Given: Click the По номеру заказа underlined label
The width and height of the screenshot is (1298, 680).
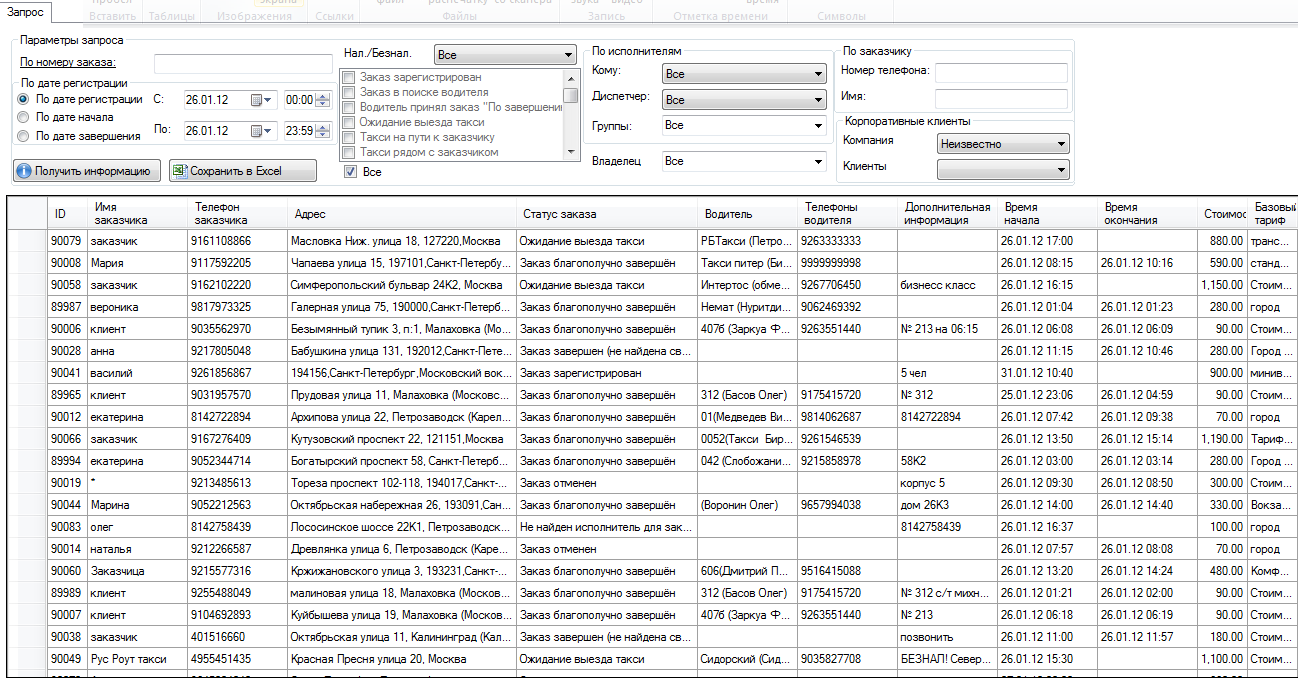Looking at the screenshot, I should pos(68,63).
